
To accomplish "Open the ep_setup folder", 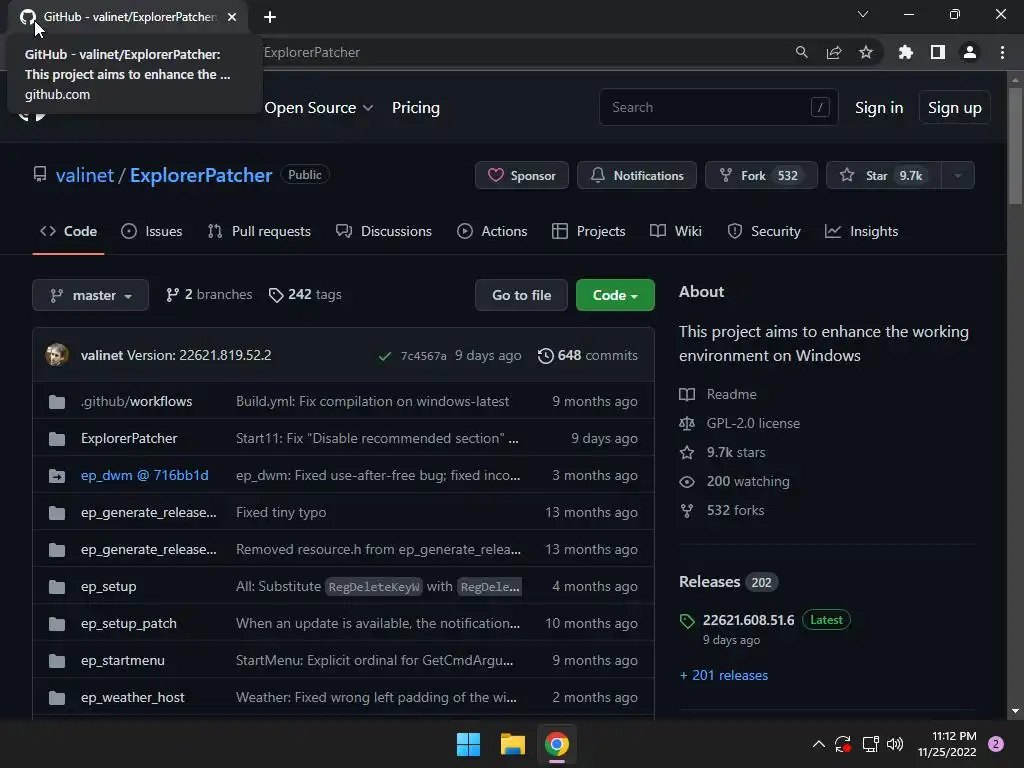I will (x=108, y=586).
